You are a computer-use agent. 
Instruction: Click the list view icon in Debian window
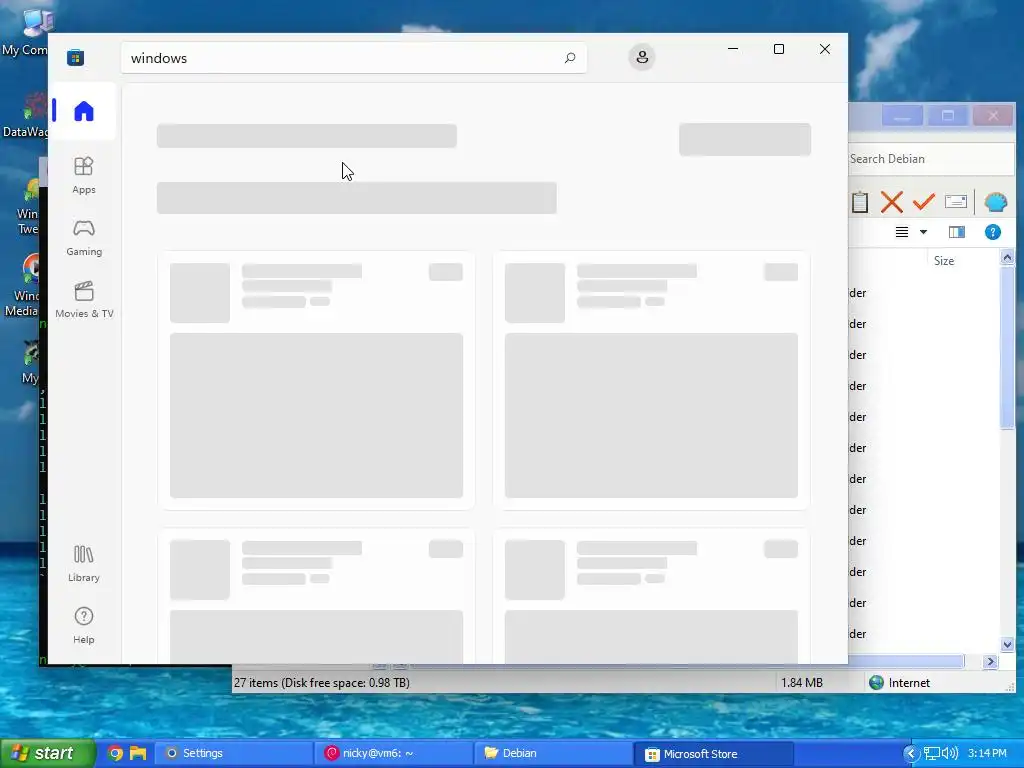point(902,232)
